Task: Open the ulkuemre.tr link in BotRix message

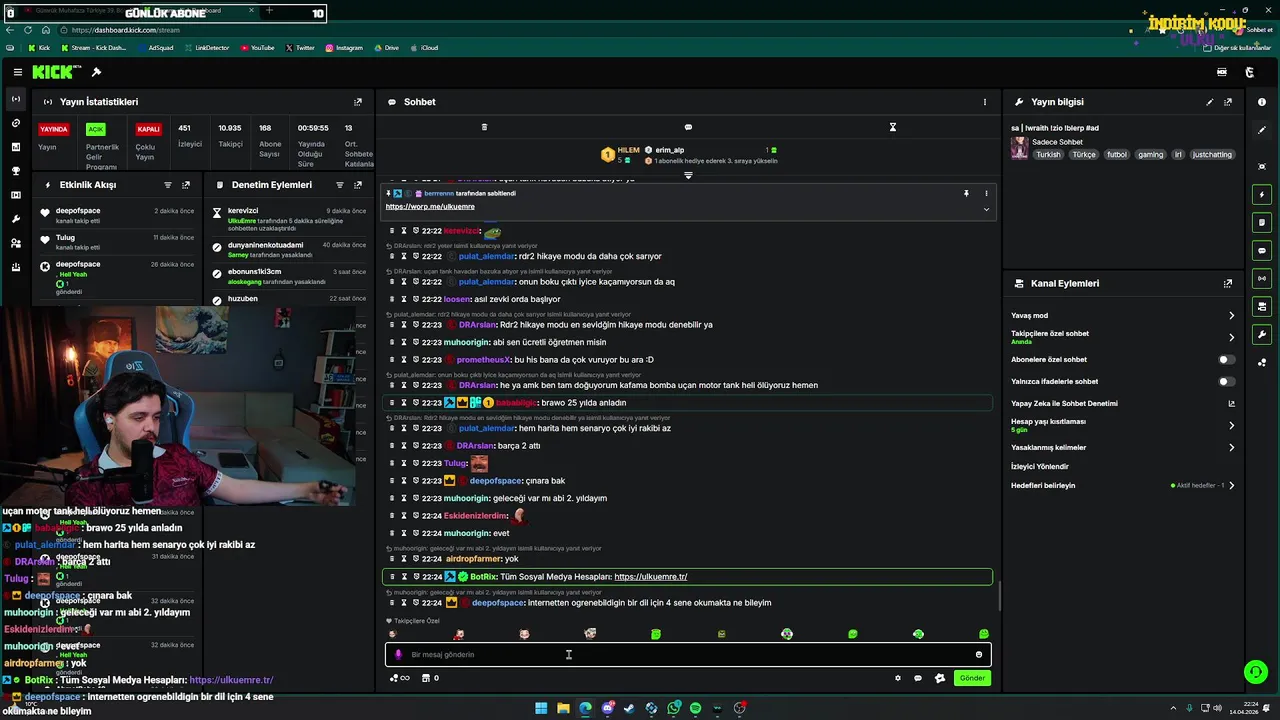Action: 651,576
